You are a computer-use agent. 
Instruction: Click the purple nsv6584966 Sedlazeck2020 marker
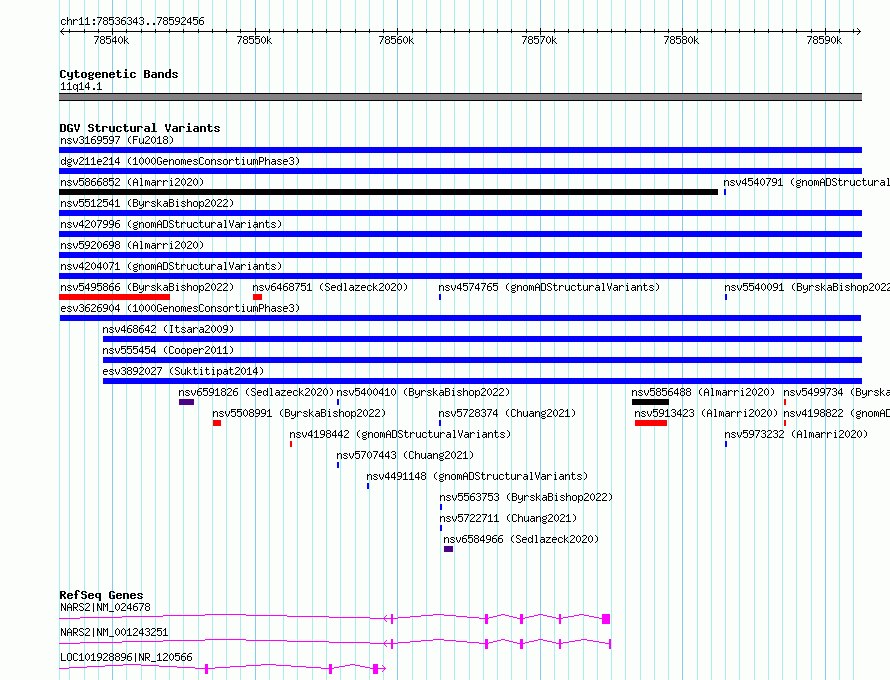pos(448,549)
